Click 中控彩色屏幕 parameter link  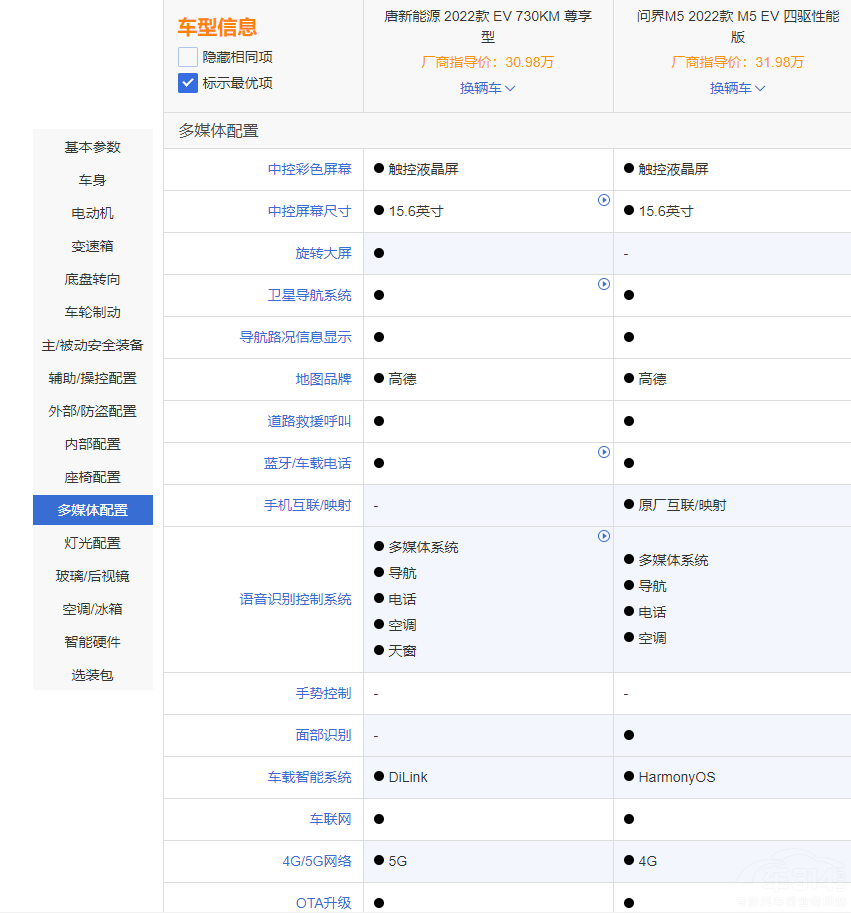(x=310, y=169)
